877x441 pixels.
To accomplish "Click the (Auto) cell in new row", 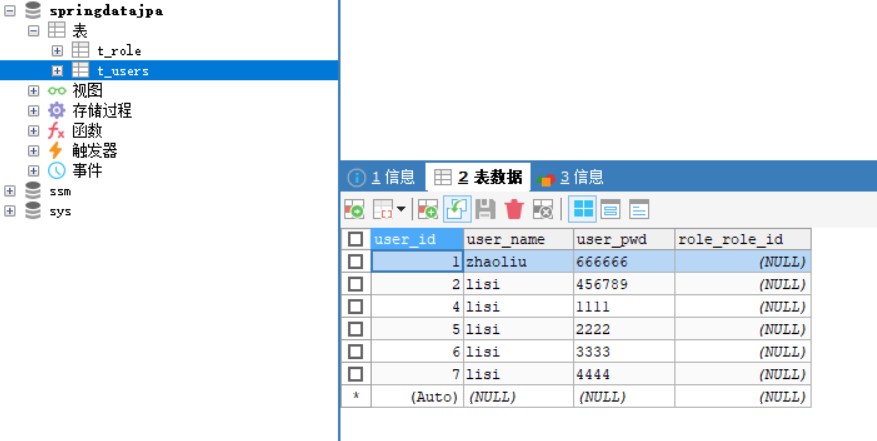I will pyautogui.click(x=417, y=396).
